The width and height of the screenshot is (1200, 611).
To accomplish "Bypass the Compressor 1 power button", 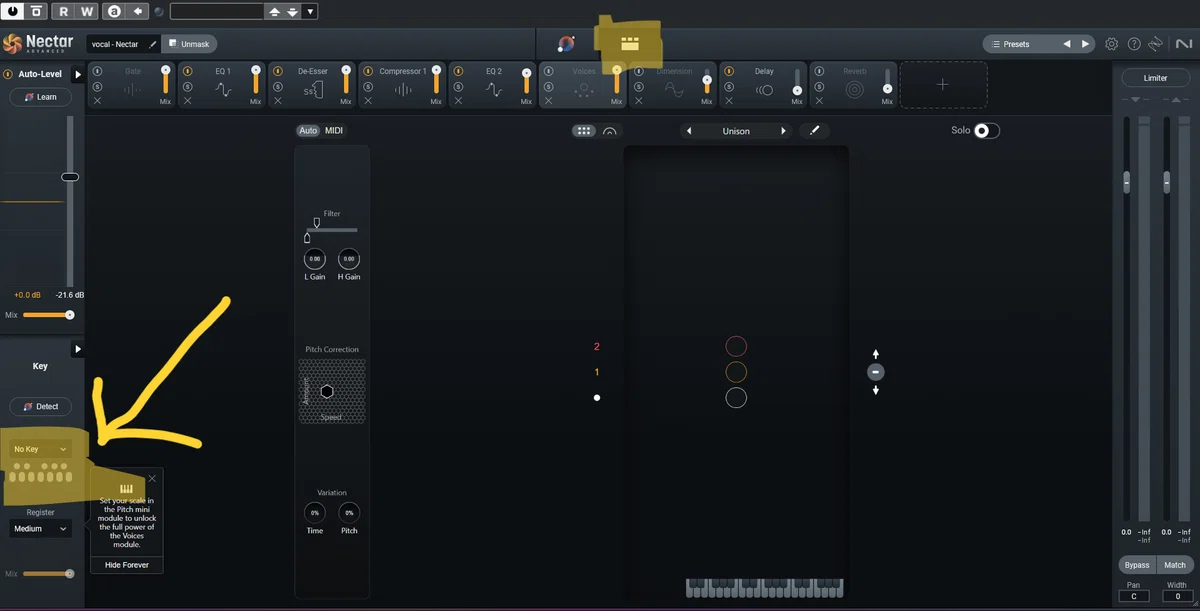I will pos(367,72).
